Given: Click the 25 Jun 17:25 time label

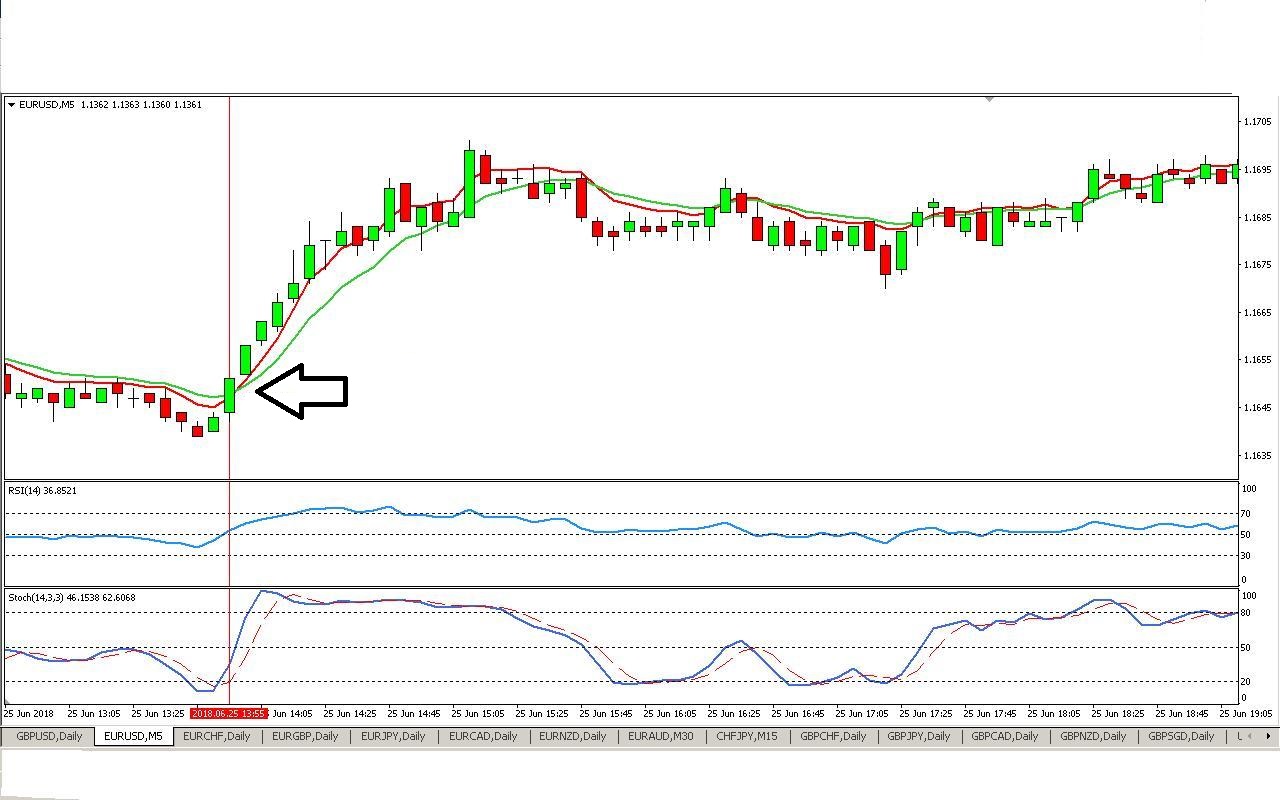Looking at the screenshot, I should click(926, 713).
